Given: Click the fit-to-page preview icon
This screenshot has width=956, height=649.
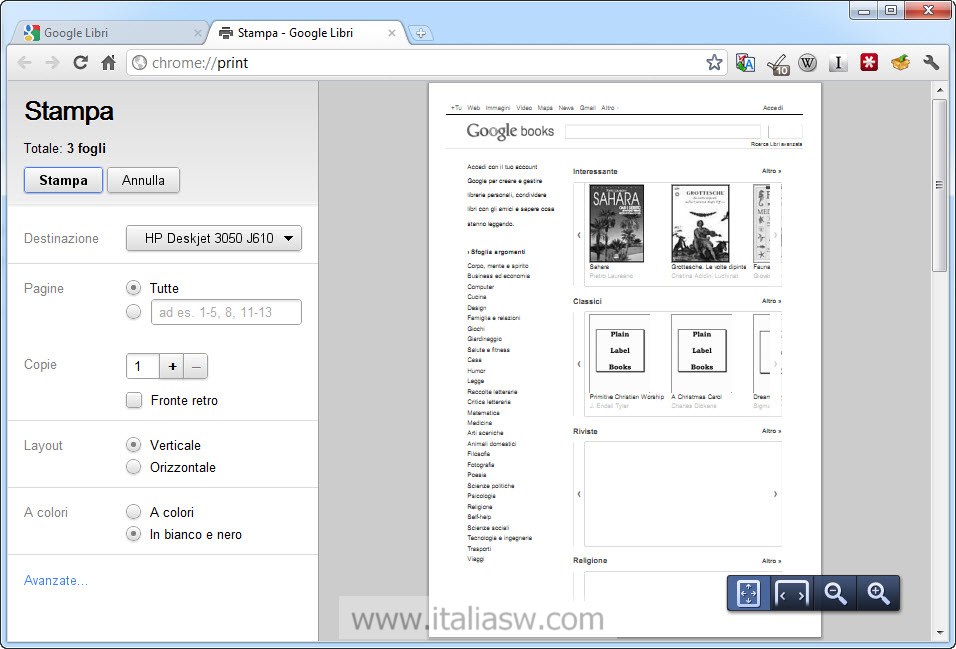Looking at the screenshot, I should click(x=748, y=594).
